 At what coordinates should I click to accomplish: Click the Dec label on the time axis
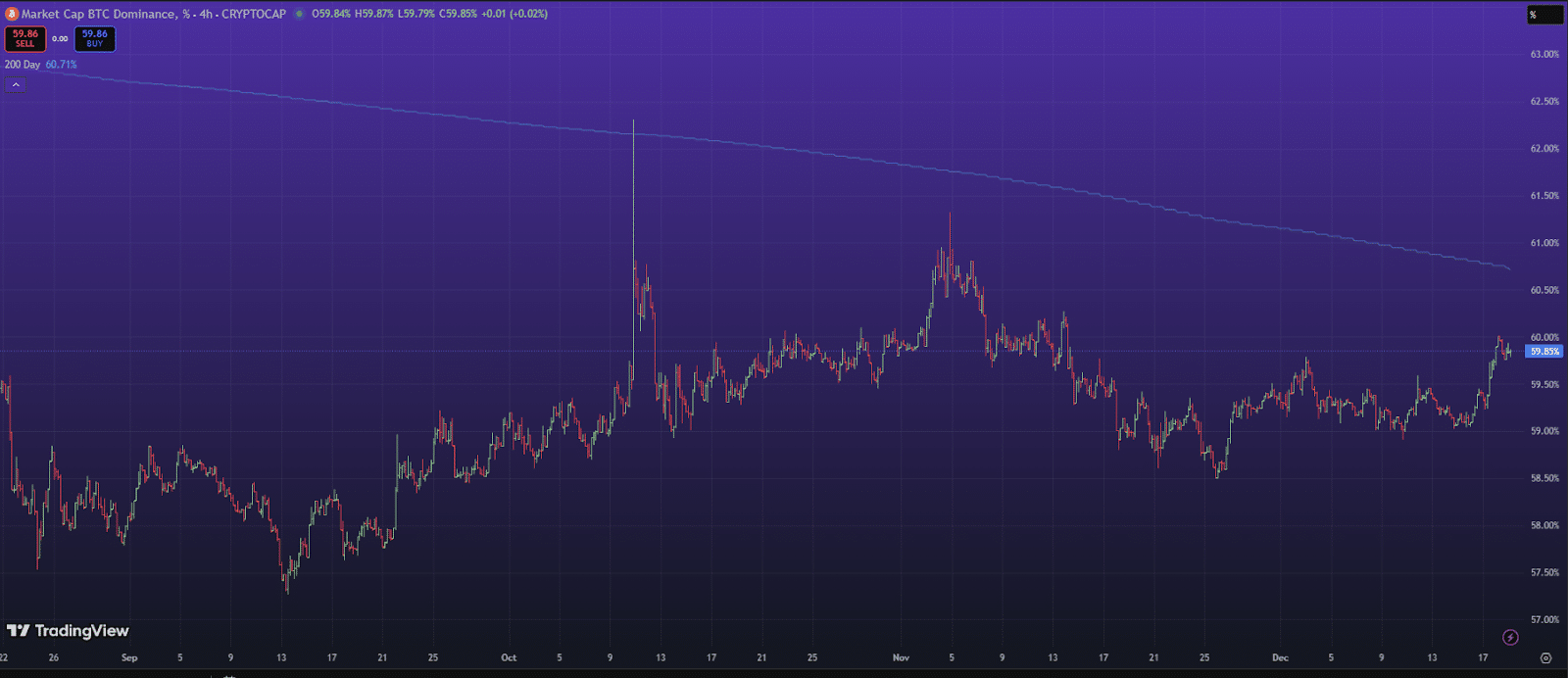point(1280,657)
